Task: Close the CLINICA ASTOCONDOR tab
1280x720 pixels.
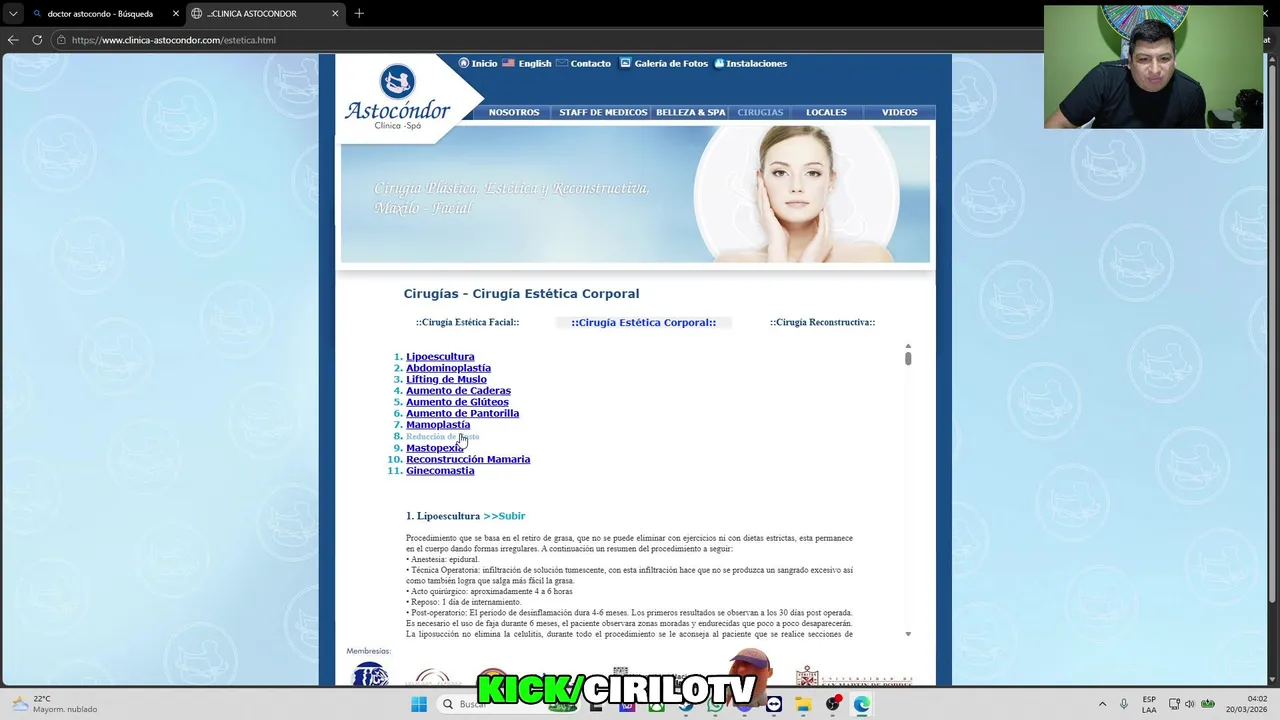Action: point(335,14)
